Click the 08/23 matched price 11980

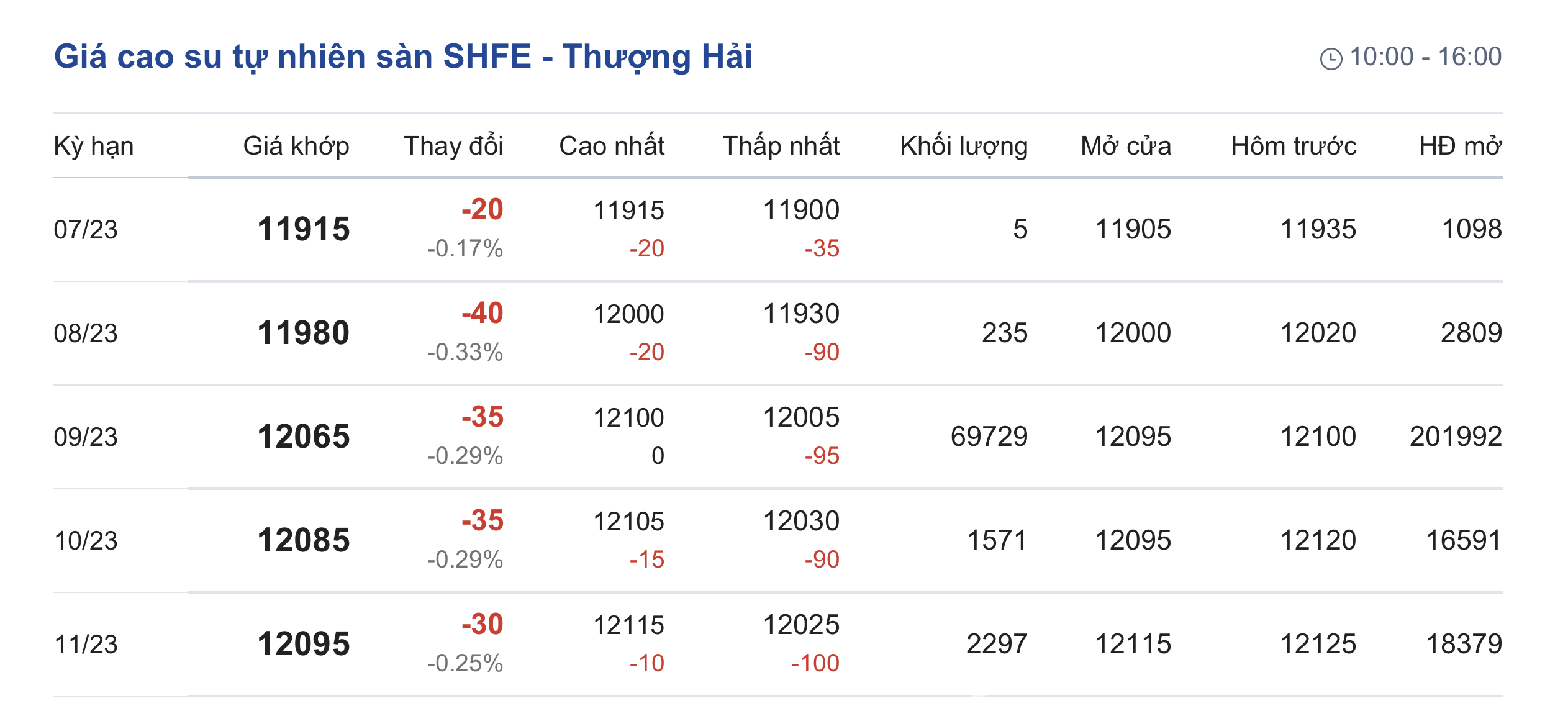pyautogui.click(x=304, y=333)
